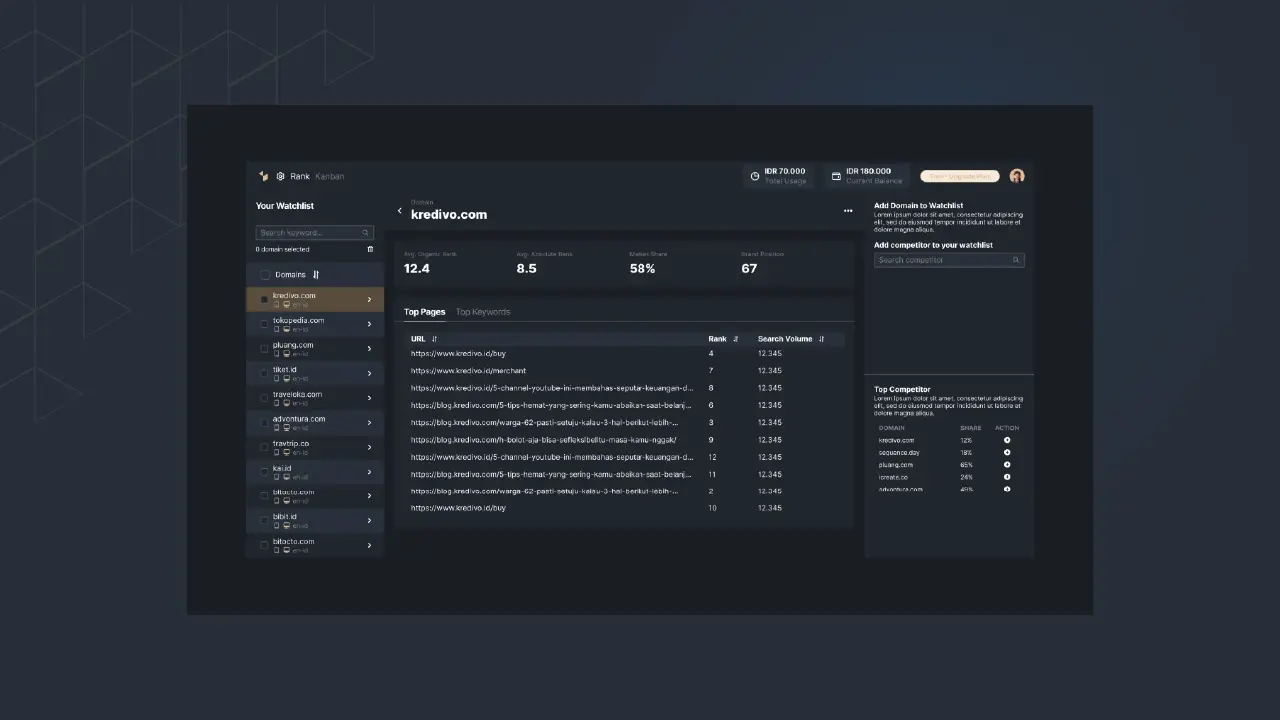Image resolution: width=1280 pixels, height=720 pixels.
Task: Open the three-dot more options menu
Action: 848,211
